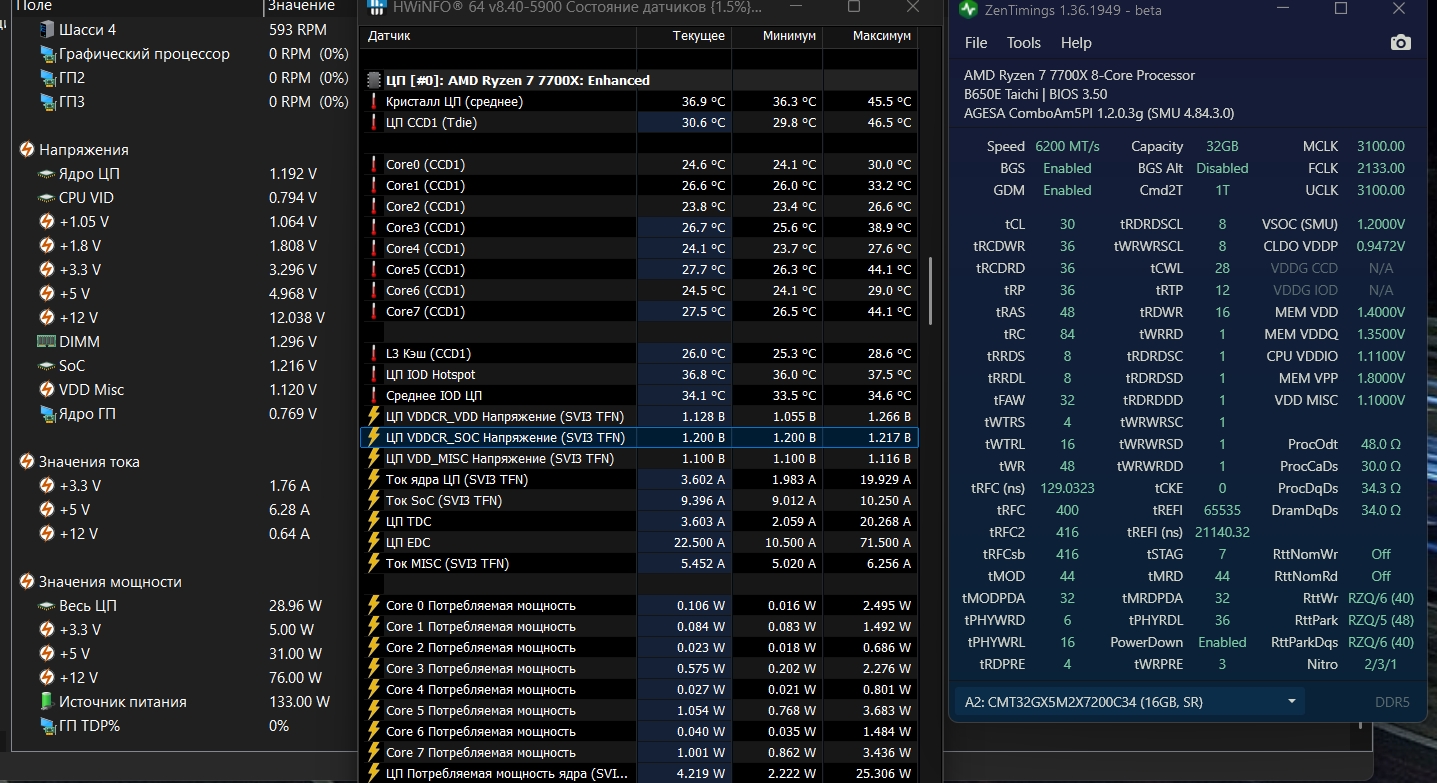Click the Датчик column header in HWiNFO
Image resolution: width=1437 pixels, height=783 pixels.
point(498,36)
